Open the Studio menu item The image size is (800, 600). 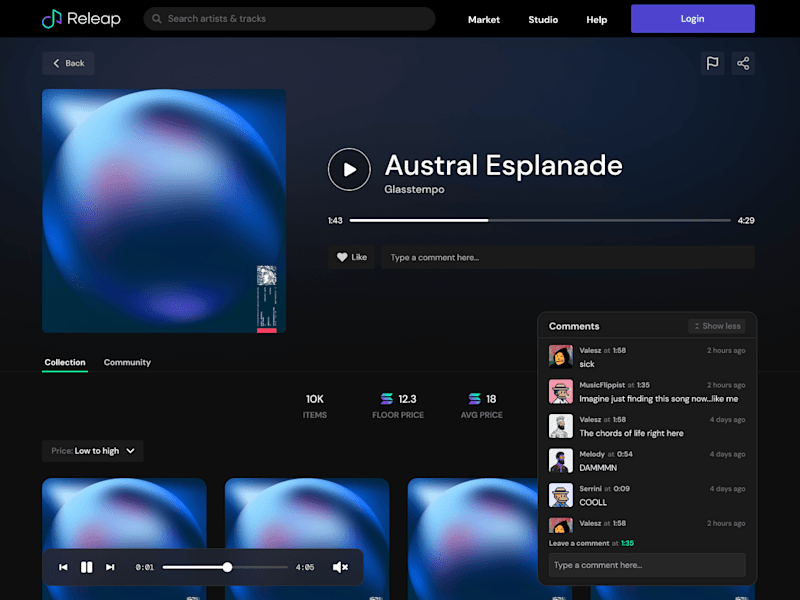coord(543,19)
